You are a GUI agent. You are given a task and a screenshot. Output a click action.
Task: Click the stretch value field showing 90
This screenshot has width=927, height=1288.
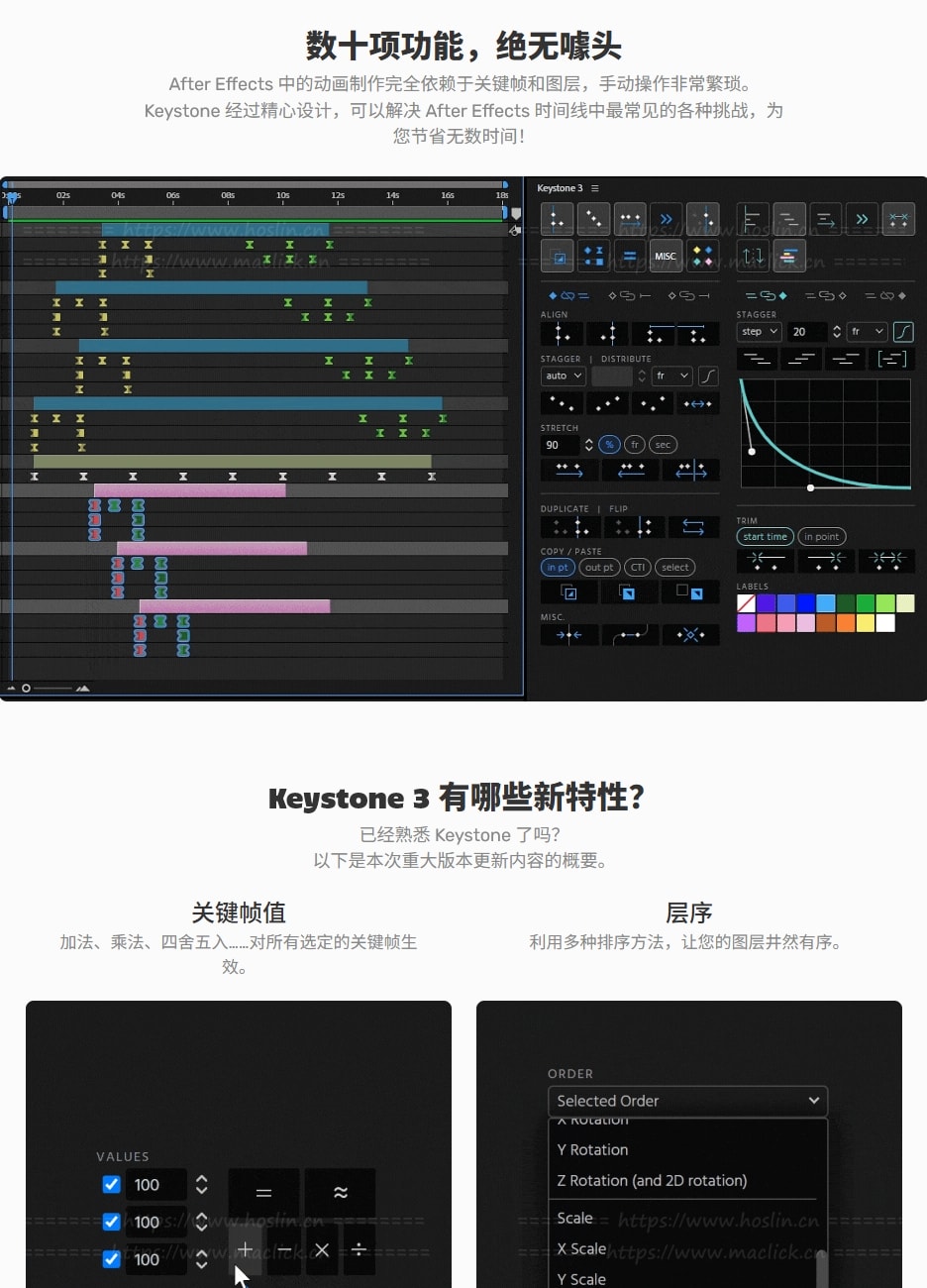click(560, 445)
